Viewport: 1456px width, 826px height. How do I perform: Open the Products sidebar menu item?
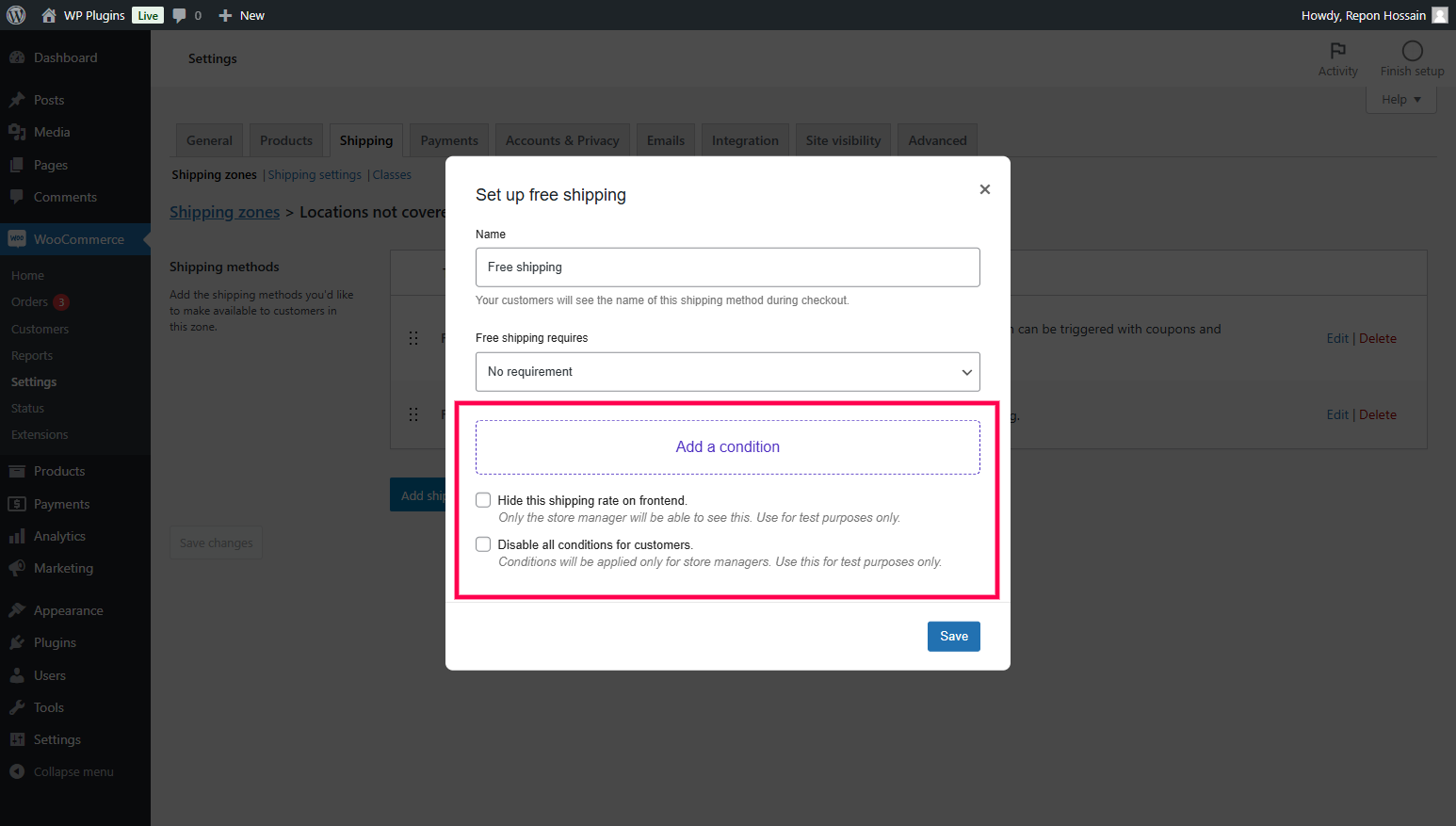tap(59, 471)
